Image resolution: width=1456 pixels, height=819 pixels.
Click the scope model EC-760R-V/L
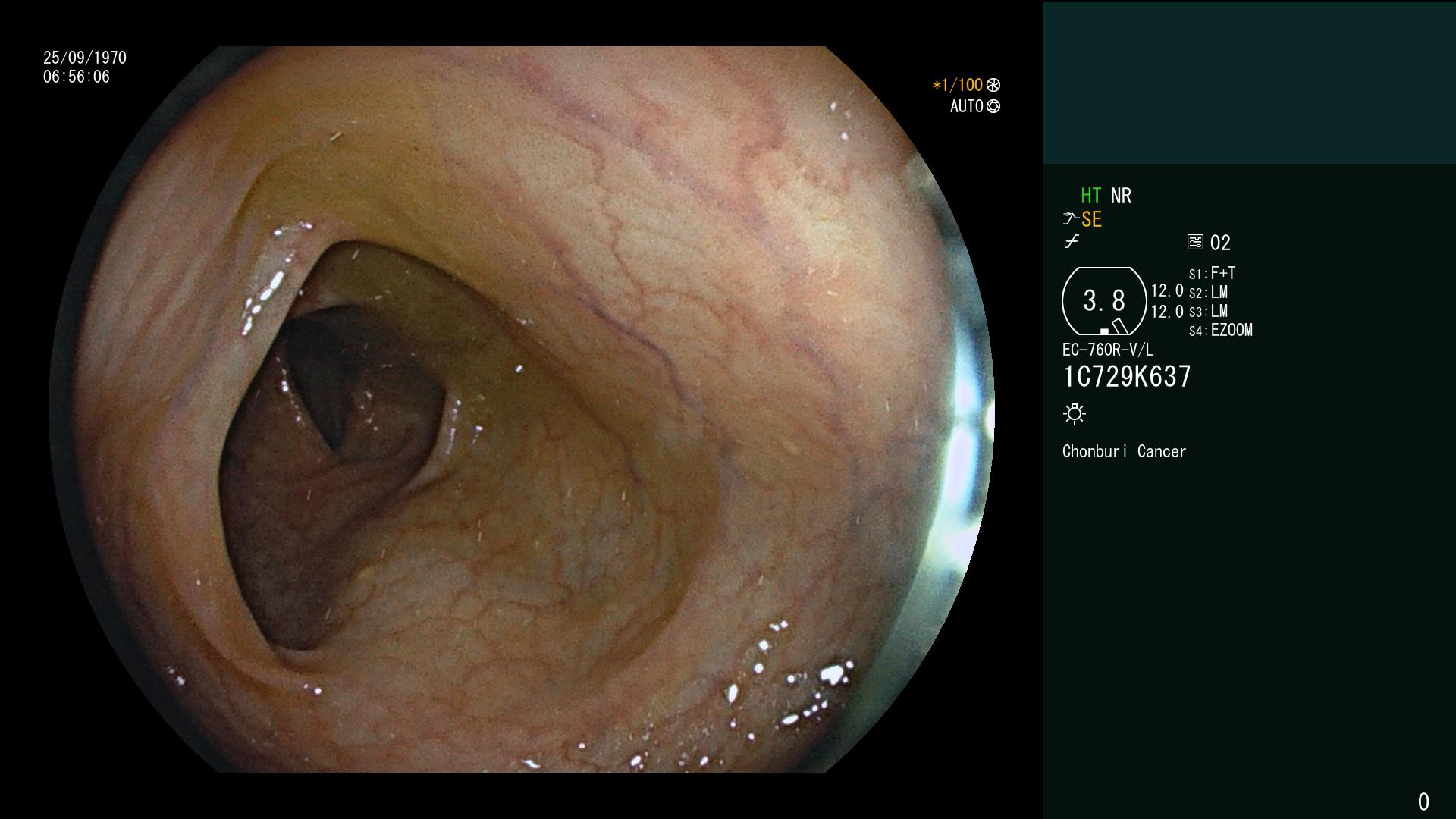pos(1108,350)
